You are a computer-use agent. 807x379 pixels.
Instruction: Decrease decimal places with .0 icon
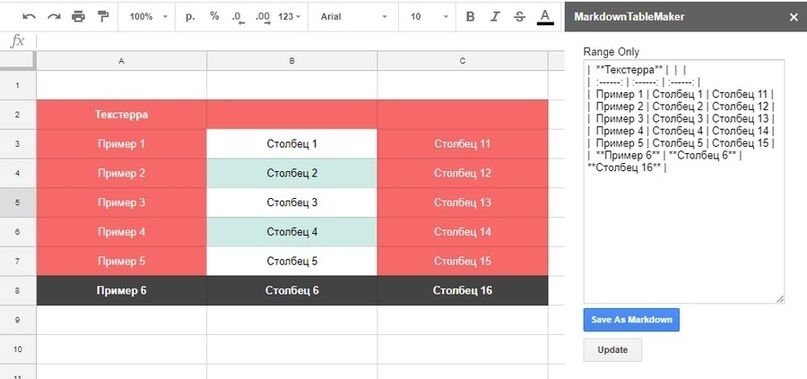[x=238, y=18]
